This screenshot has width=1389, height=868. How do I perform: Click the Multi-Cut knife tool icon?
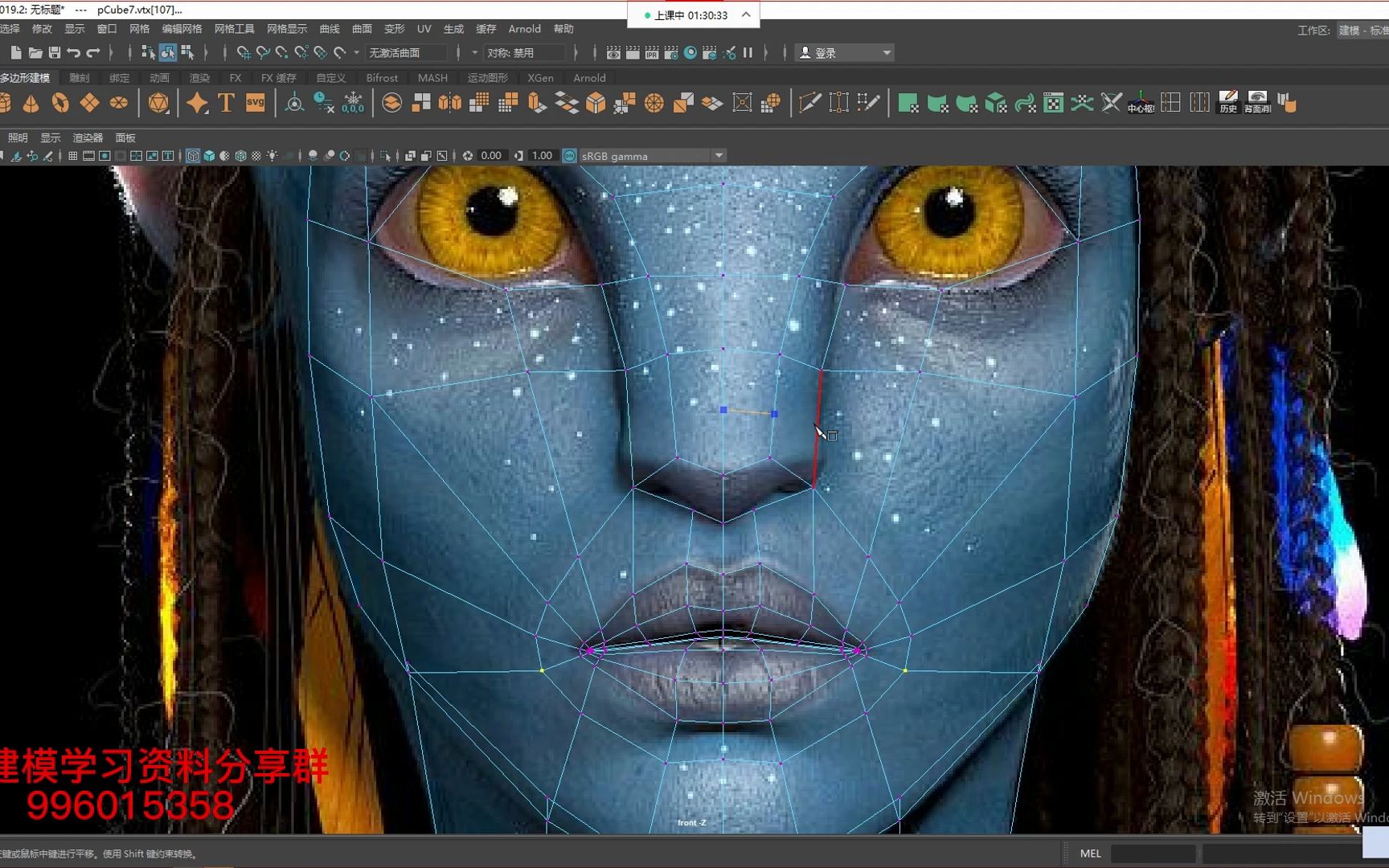[x=810, y=103]
